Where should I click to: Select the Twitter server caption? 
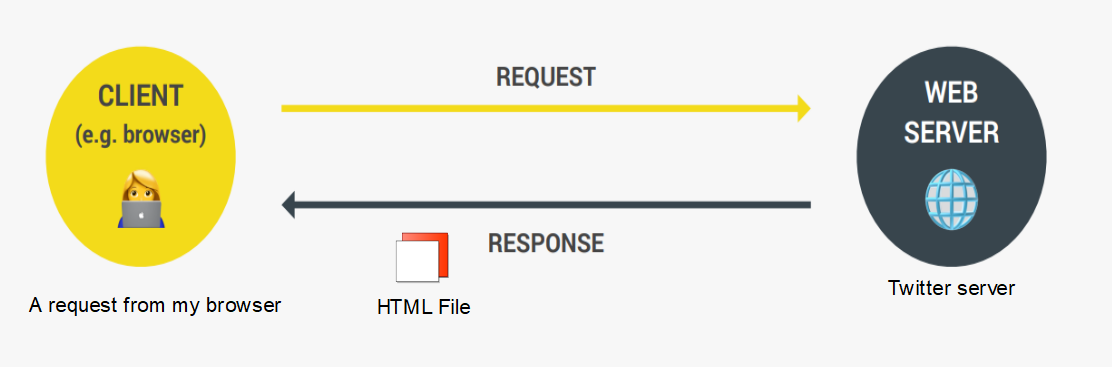951,288
